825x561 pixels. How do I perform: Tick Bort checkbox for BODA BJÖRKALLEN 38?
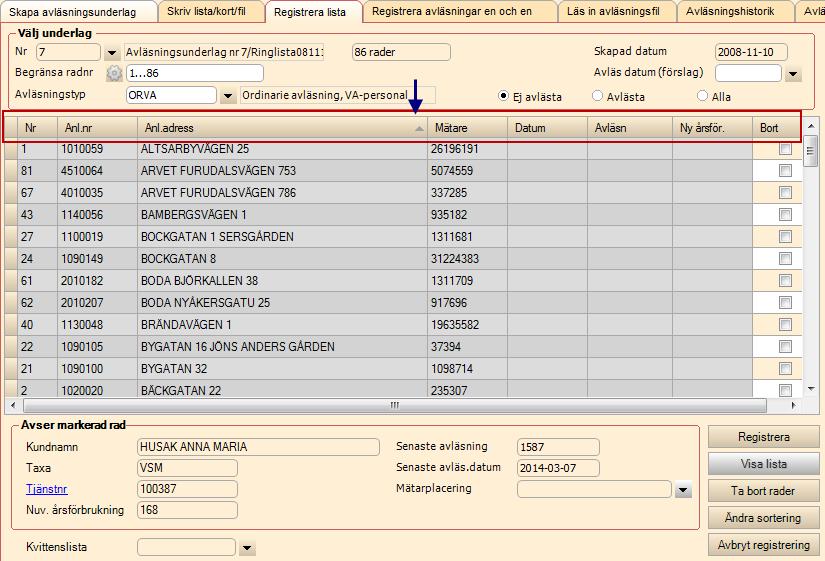785,280
